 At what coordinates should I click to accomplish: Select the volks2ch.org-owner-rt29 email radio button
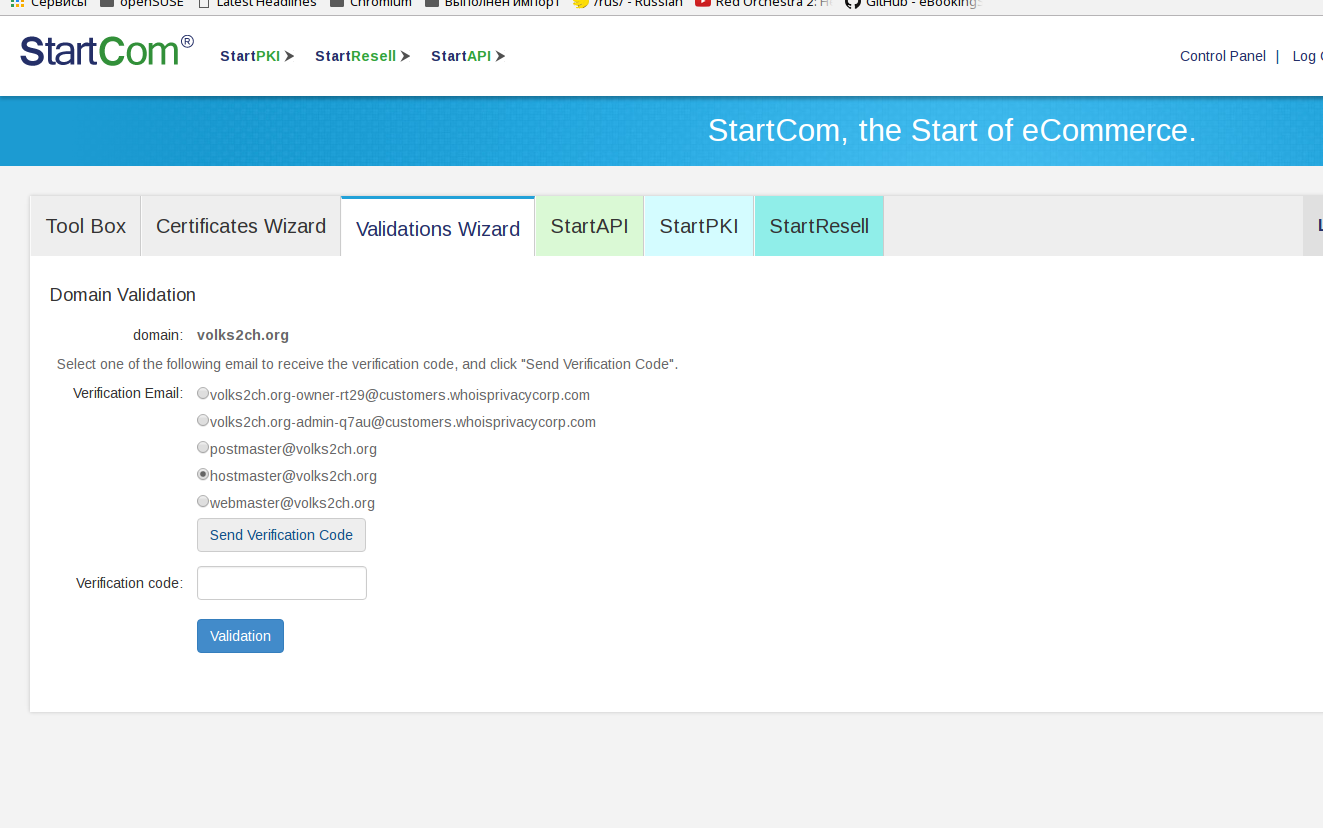point(203,394)
